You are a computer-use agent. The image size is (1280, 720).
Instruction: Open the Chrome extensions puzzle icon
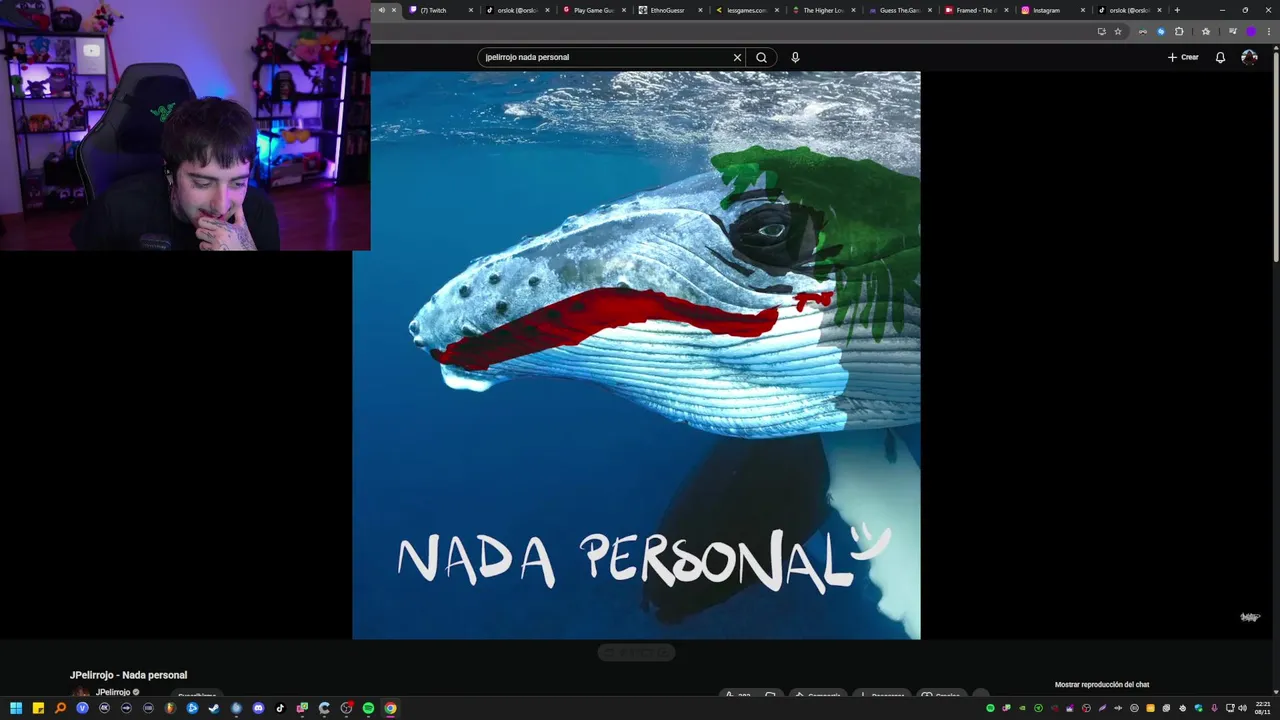(x=1179, y=31)
